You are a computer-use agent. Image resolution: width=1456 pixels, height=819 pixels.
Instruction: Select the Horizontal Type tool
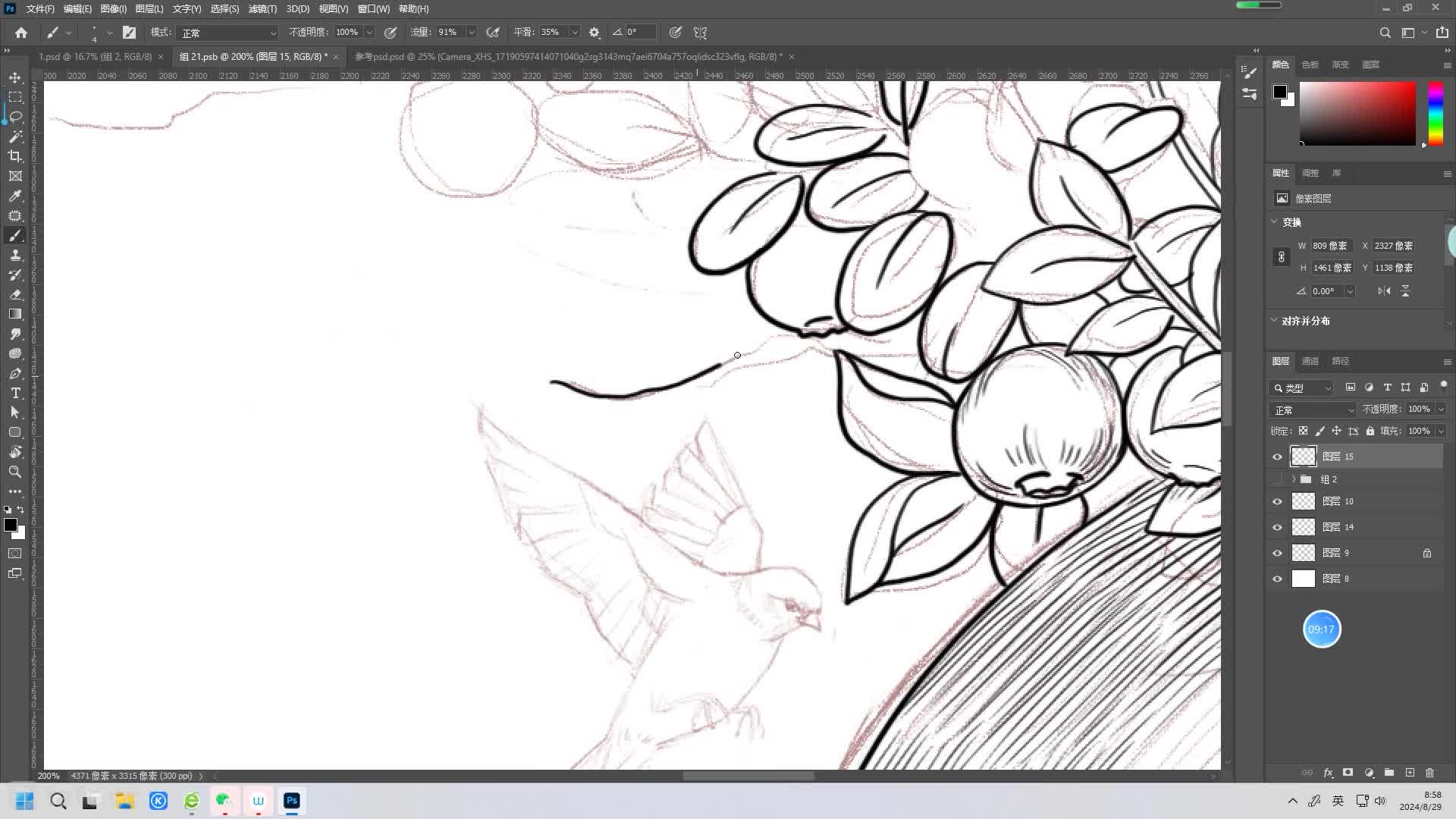tap(15, 393)
